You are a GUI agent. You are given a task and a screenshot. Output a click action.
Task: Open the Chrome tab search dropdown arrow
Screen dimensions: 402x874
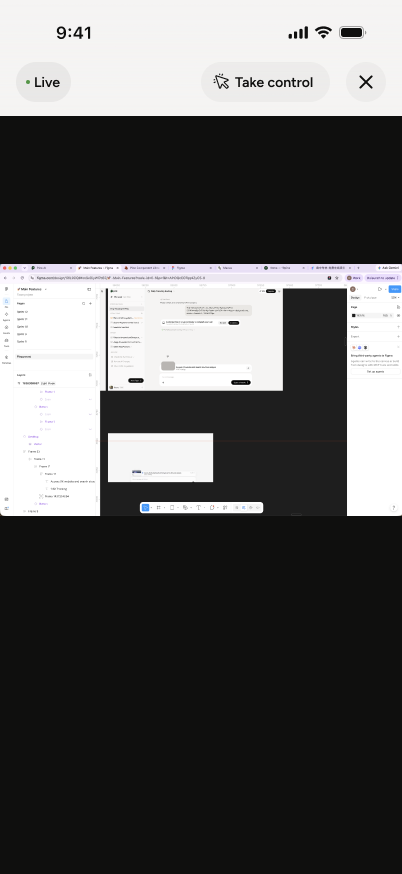(x=25, y=268)
